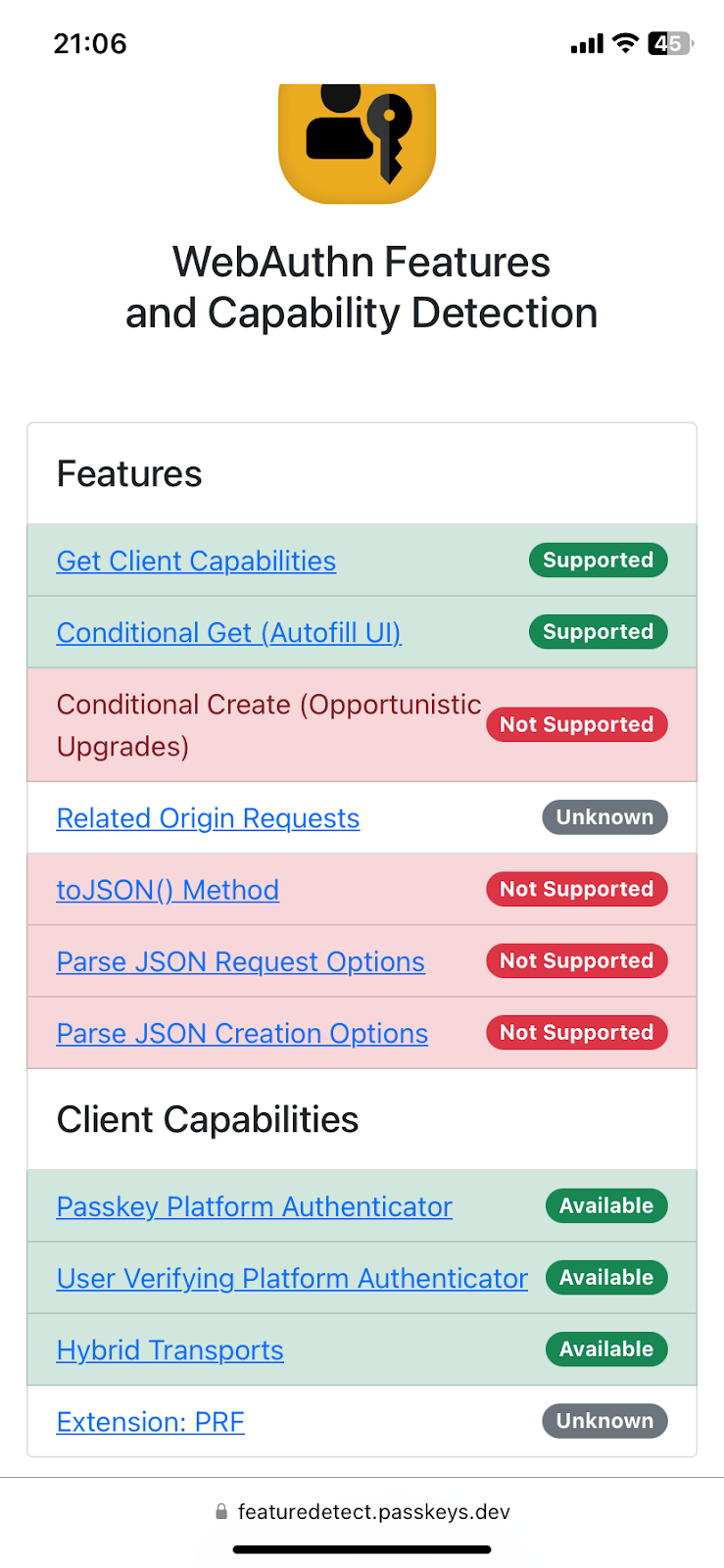724x1568 pixels.
Task: Tap the lock icon beside the URL
Action: (221, 1512)
